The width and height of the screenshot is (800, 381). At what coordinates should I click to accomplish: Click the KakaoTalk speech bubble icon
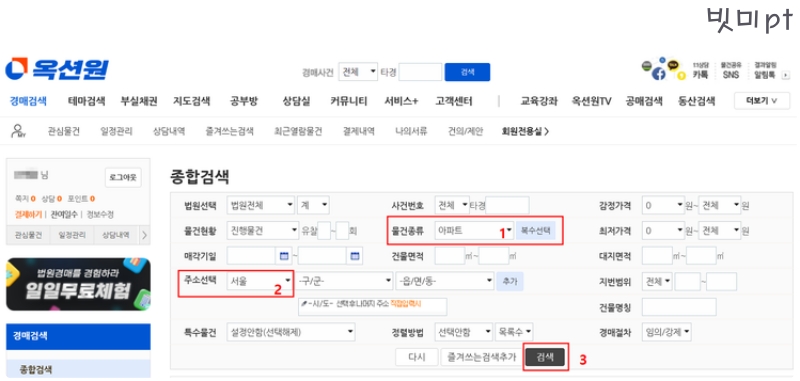[673, 65]
